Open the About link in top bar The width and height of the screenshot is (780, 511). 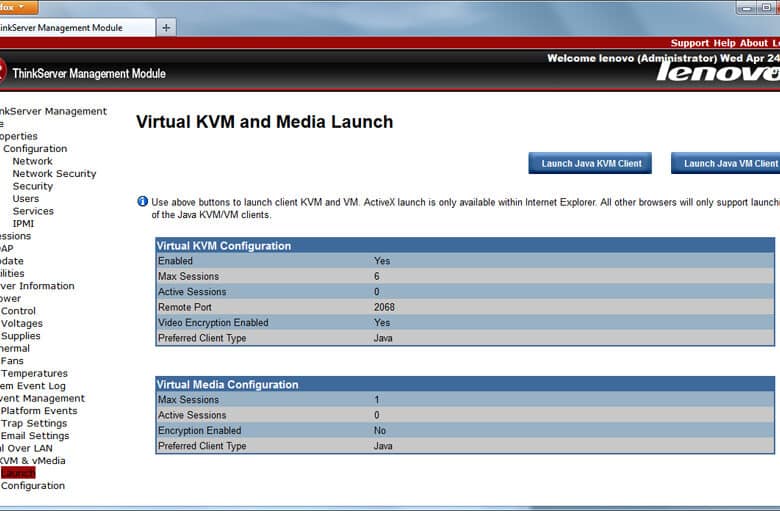(754, 43)
